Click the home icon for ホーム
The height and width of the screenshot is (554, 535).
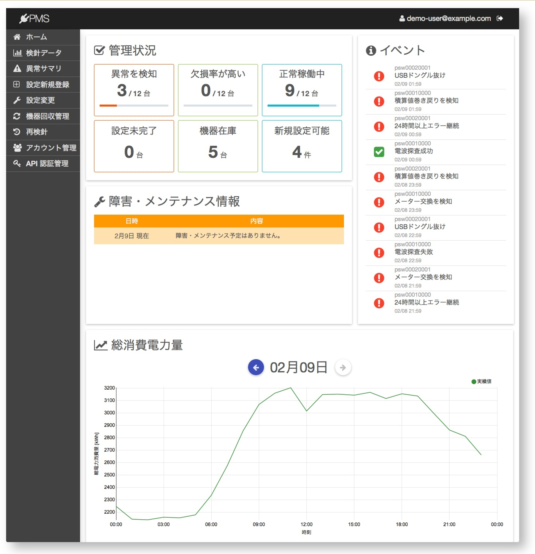[17, 37]
